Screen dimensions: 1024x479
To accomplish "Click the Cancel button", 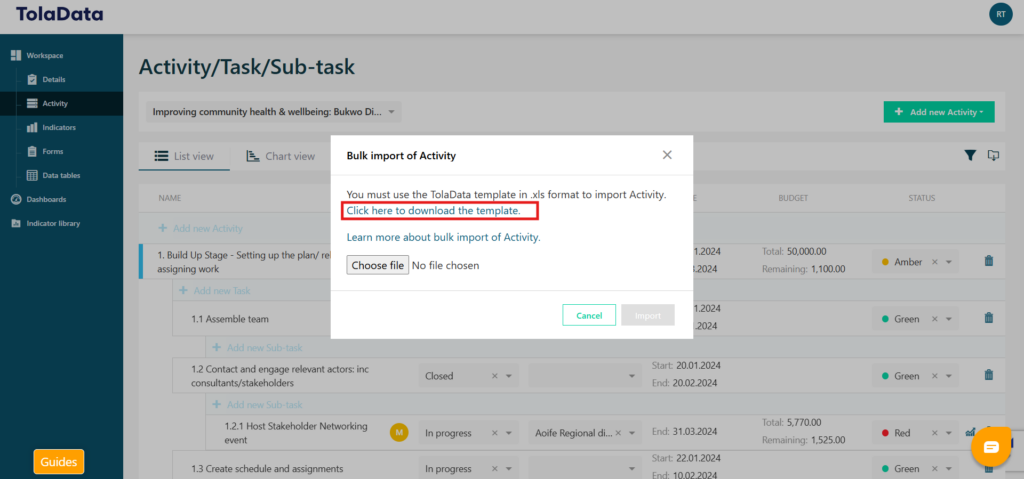I will click(x=589, y=315).
